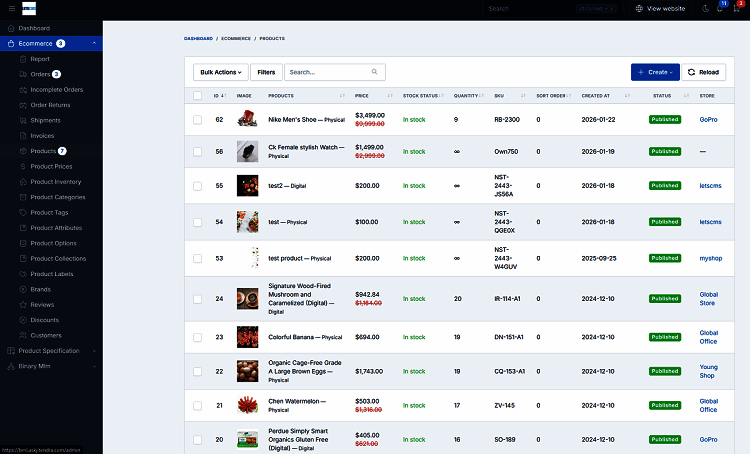Sort by the Price column sort icon
Image resolution: width=750 pixels, height=454 pixels.
(391, 96)
